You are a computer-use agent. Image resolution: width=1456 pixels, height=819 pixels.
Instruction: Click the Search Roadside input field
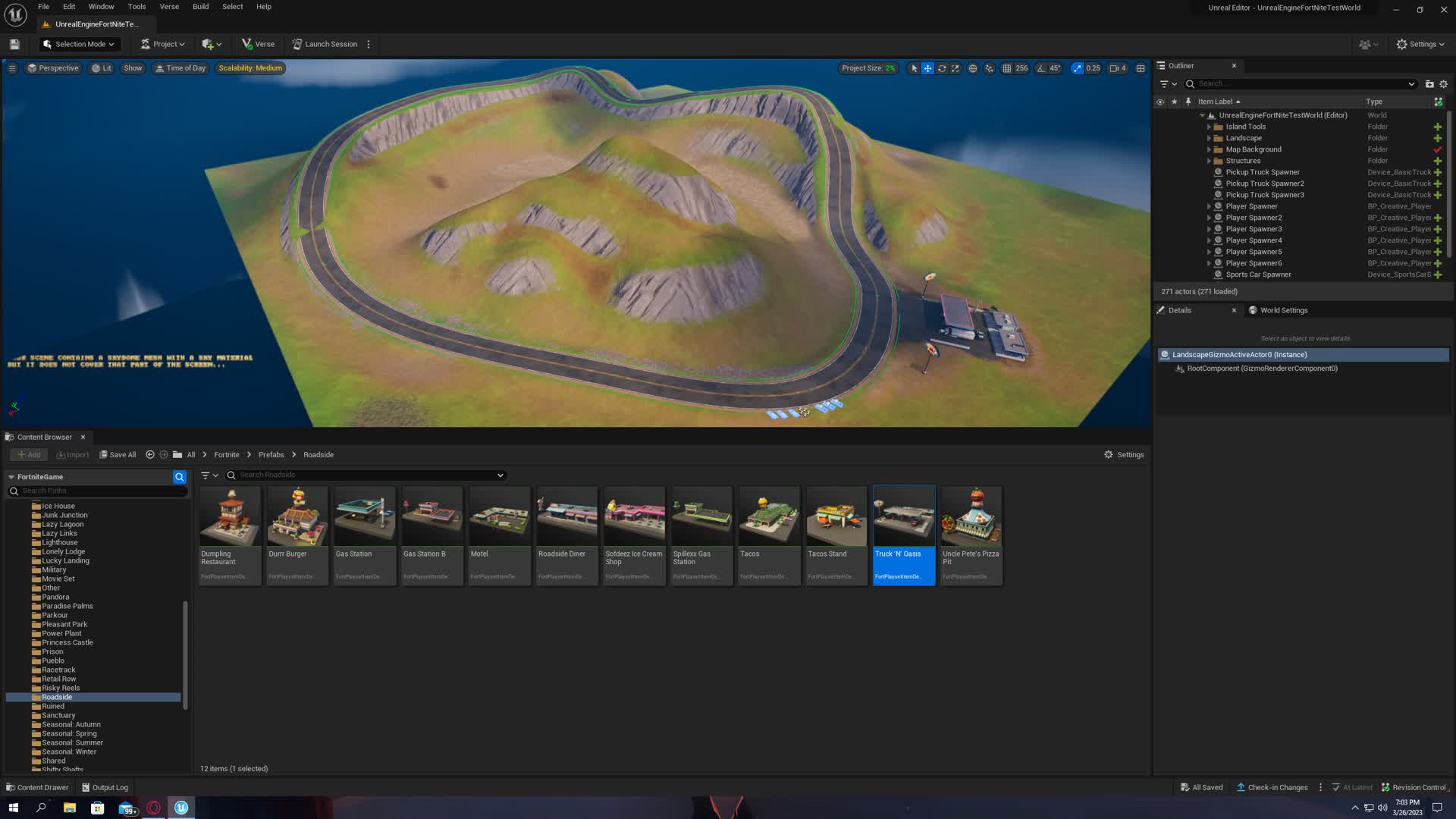click(366, 475)
